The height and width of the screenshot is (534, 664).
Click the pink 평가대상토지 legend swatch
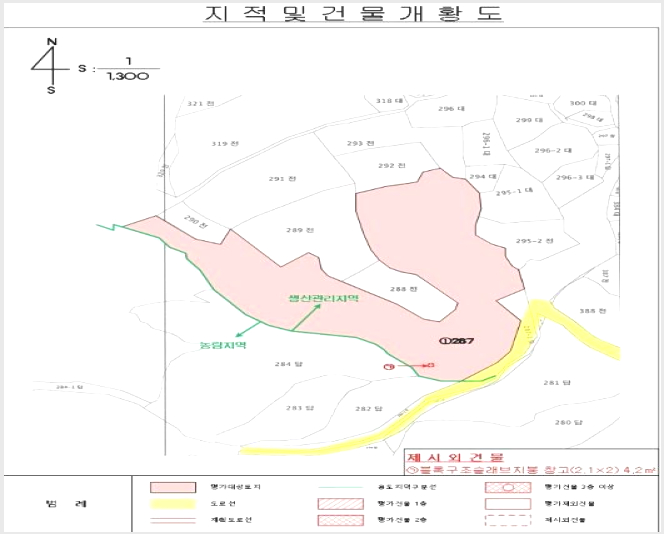(x=173, y=487)
